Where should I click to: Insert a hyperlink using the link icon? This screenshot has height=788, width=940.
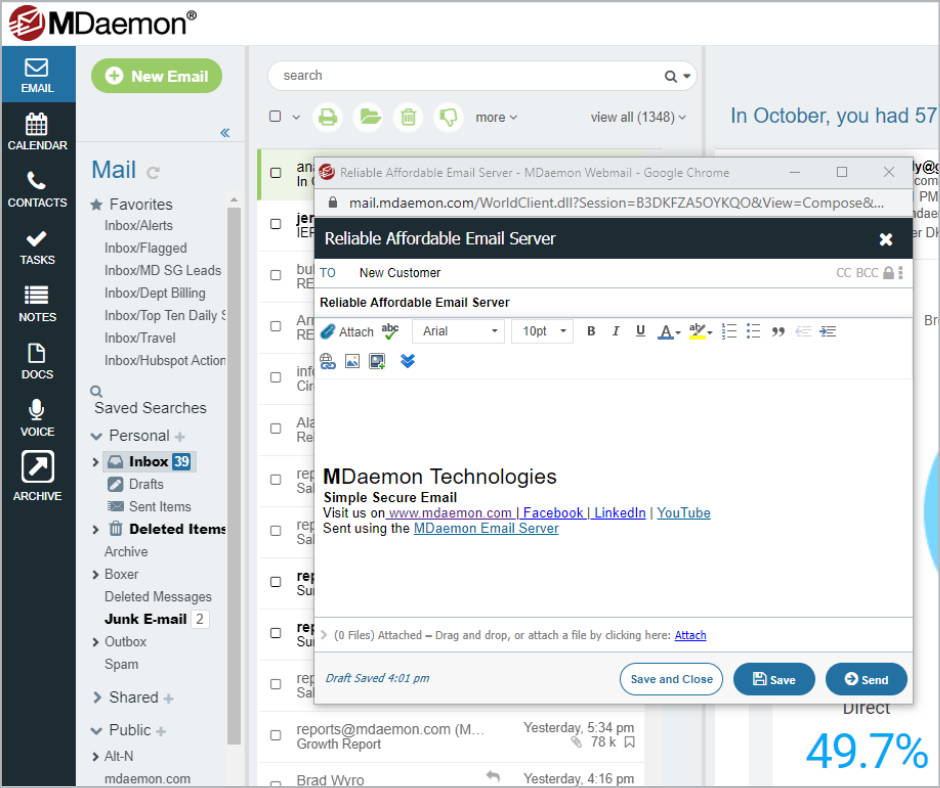pyautogui.click(x=328, y=361)
